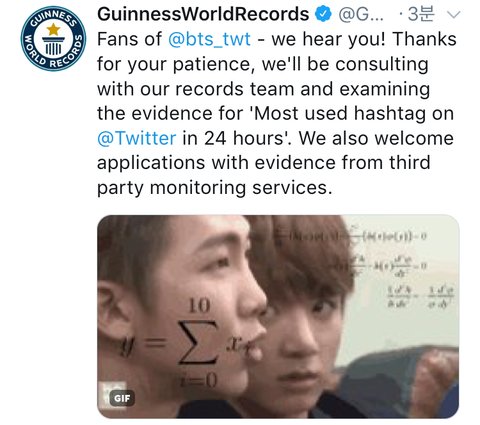The width and height of the screenshot is (480, 425).
Task: Play the attached GIF thumbnail
Action: 278,316
